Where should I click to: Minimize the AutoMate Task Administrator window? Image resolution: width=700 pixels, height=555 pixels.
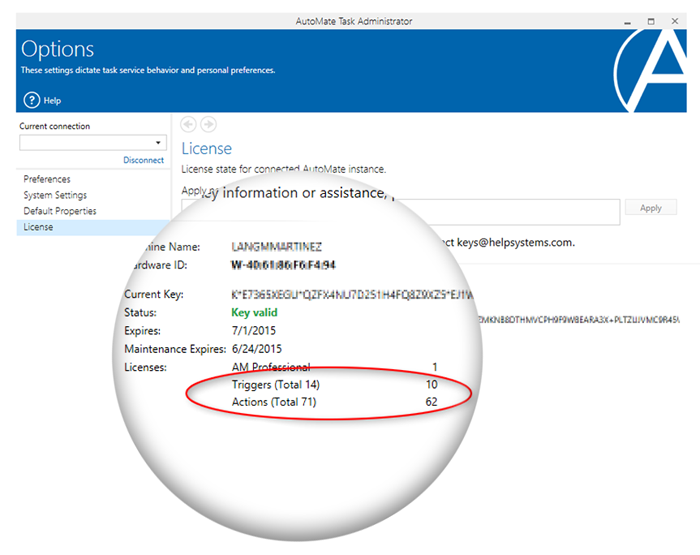(x=628, y=21)
